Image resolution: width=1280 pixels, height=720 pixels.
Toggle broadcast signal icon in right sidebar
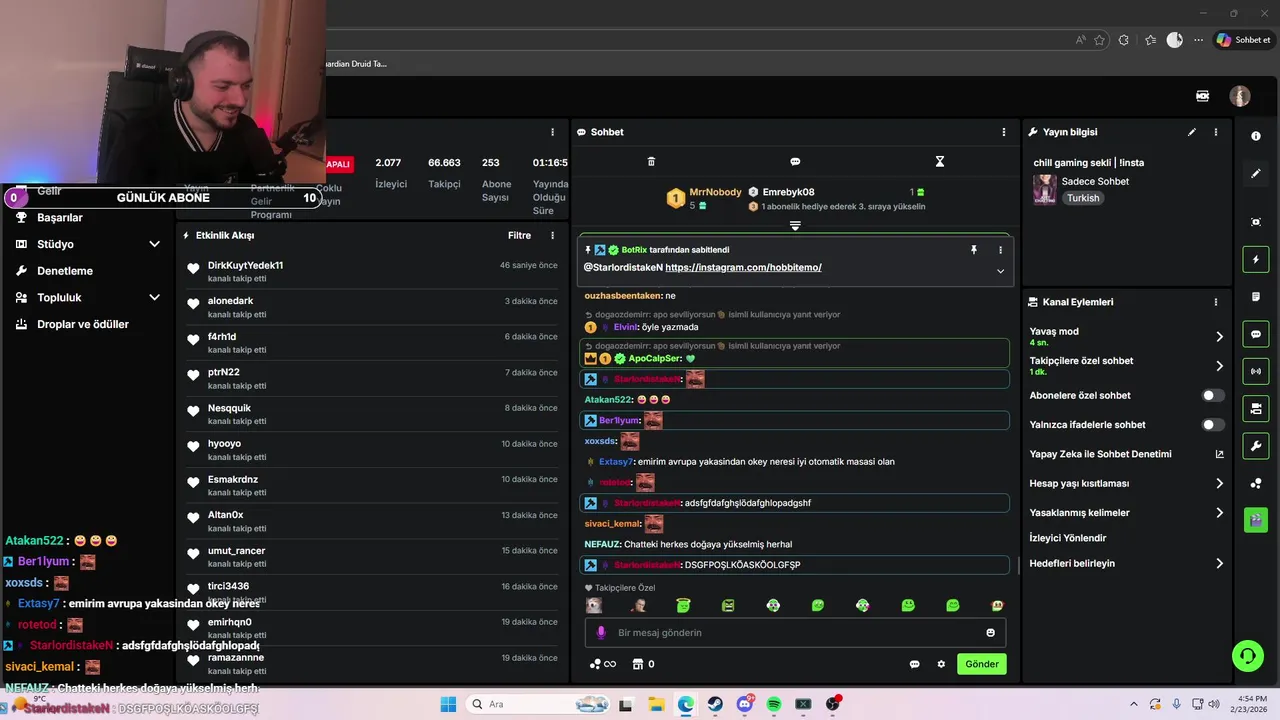click(x=1256, y=371)
